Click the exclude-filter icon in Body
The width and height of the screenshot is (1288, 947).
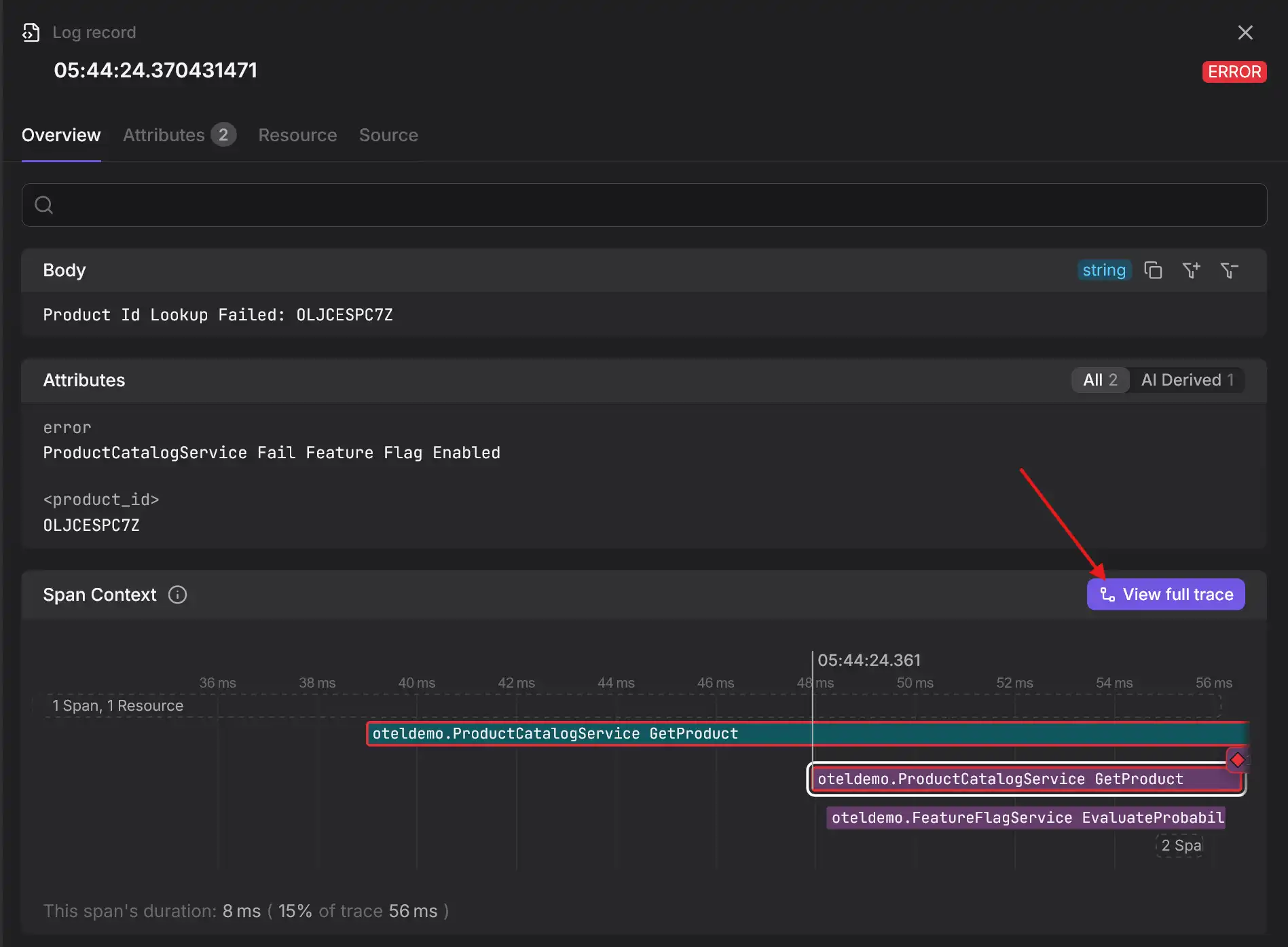tap(1229, 270)
